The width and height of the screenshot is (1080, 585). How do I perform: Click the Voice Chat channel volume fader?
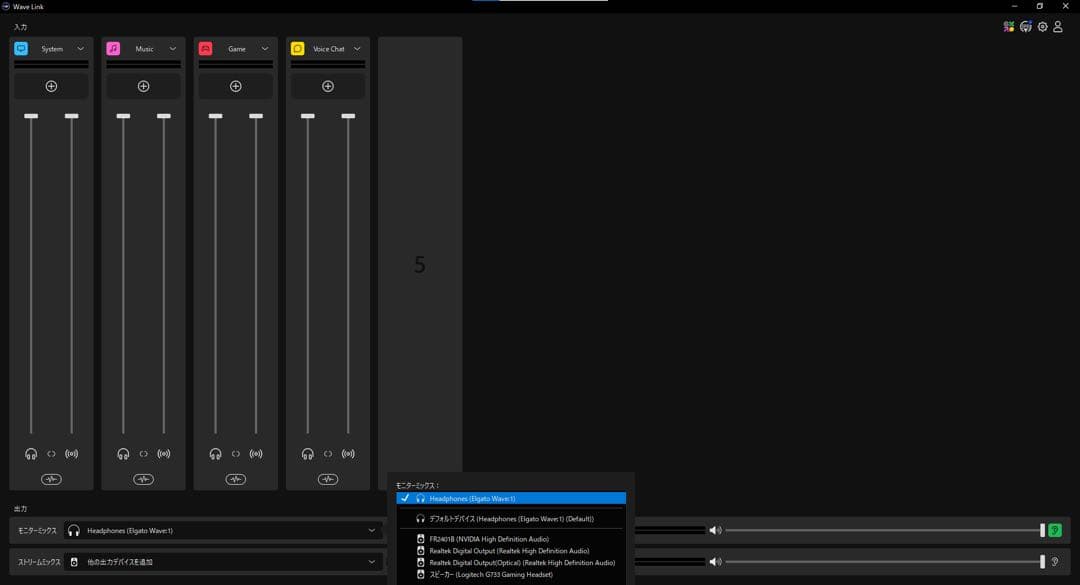[x=308, y=280]
